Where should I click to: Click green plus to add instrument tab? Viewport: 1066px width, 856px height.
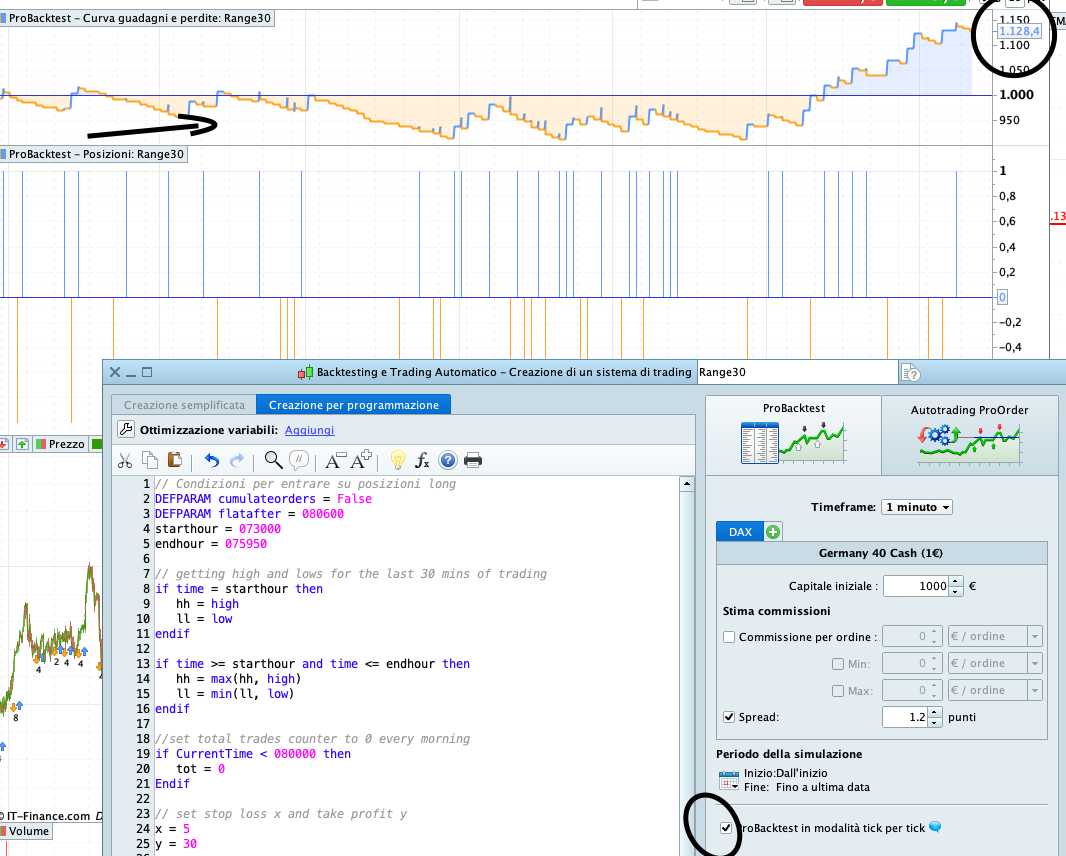point(773,532)
